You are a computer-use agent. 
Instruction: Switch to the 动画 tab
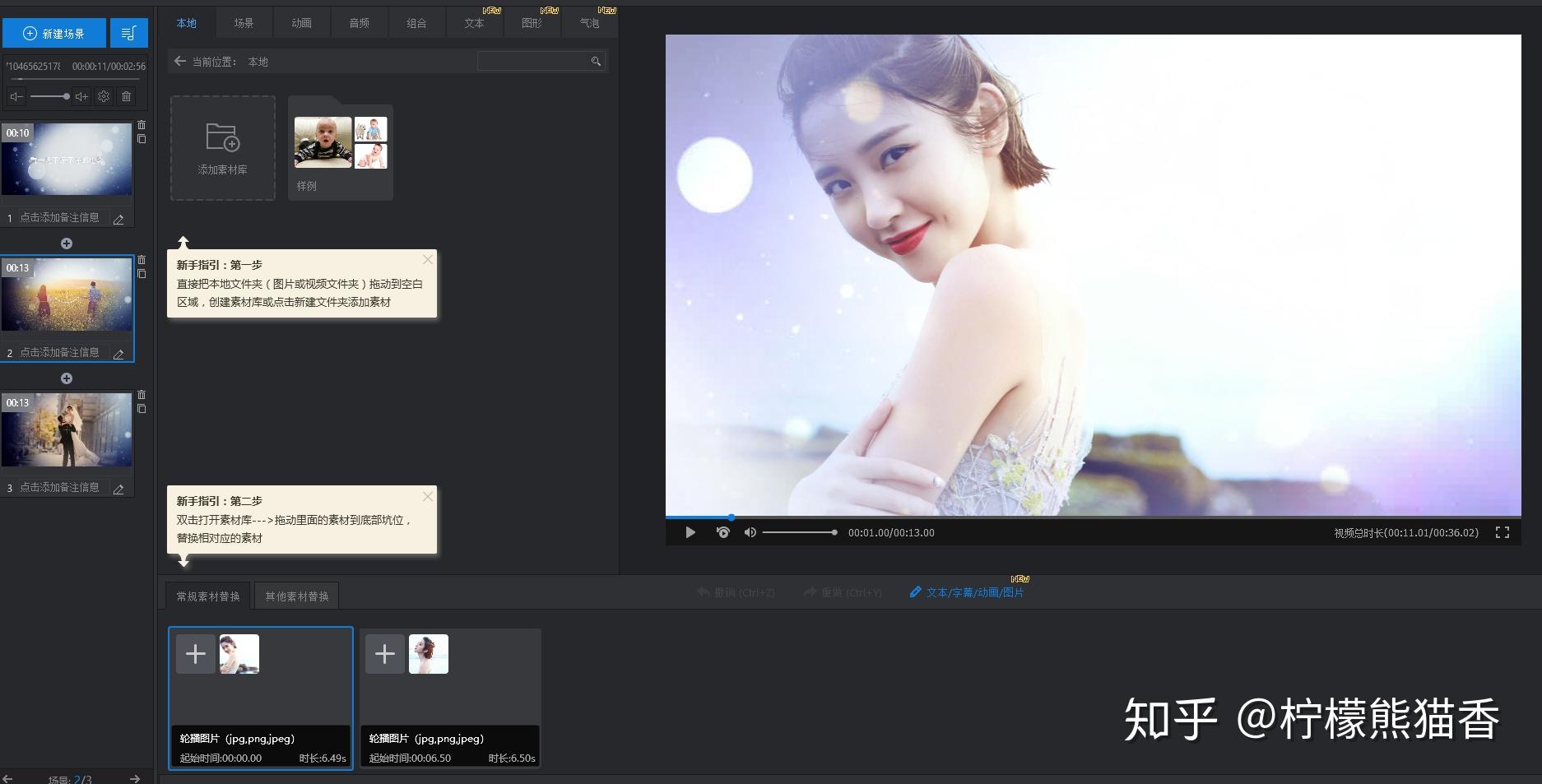click(x=302, y=23)
